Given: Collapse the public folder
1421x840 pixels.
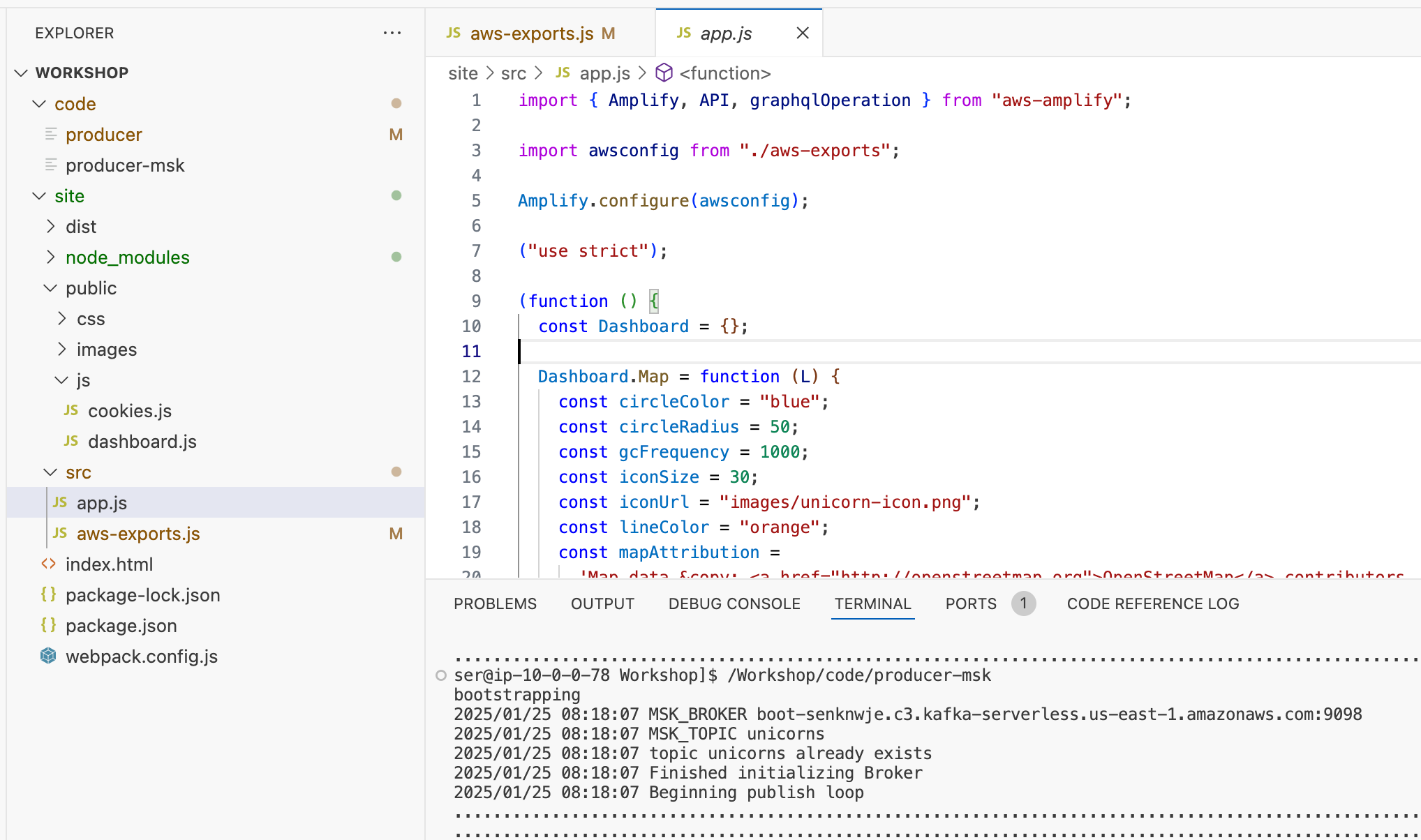Looking at the screenshot, I should coord(50,287).
